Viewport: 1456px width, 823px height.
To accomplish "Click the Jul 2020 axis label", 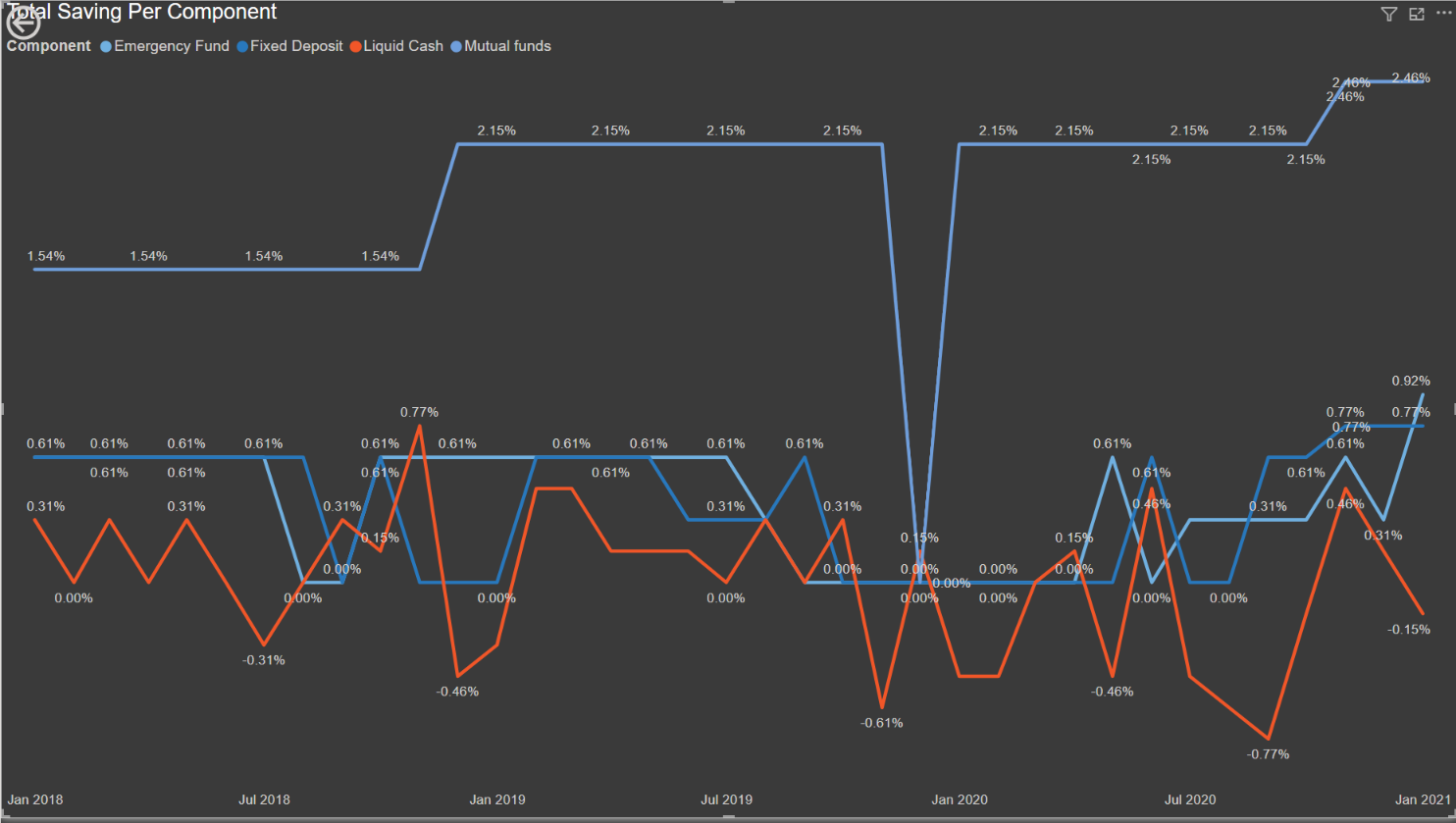I will point(1190,799).
